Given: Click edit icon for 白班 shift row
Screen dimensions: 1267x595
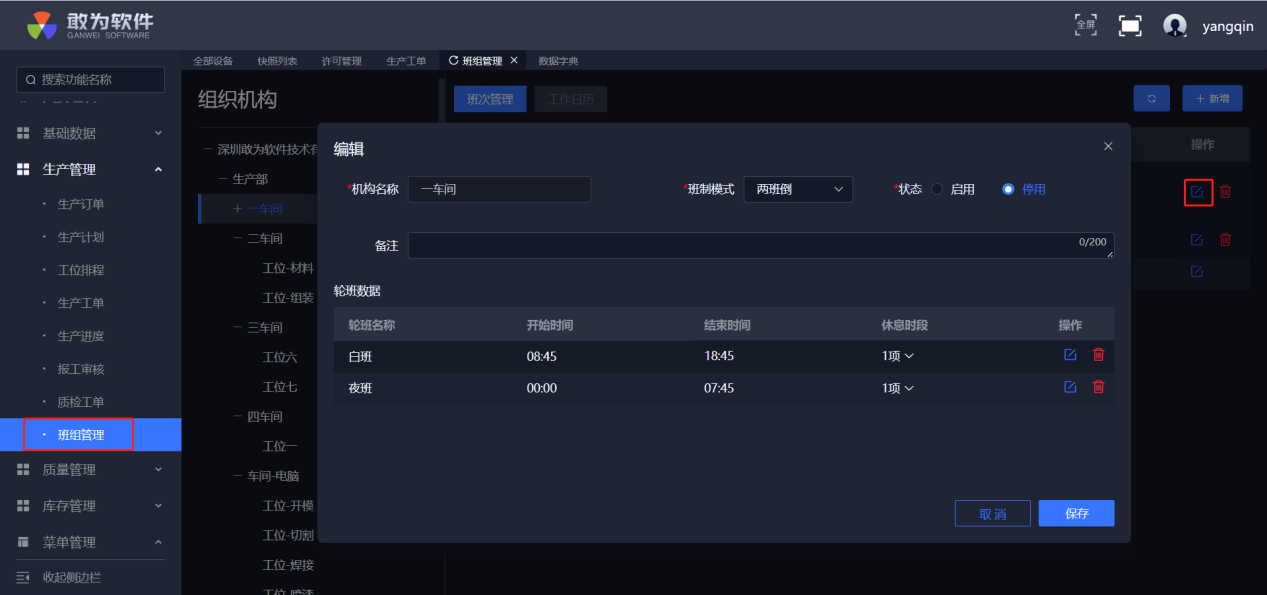Looking at the screenshot, I should click(1070, 355).
